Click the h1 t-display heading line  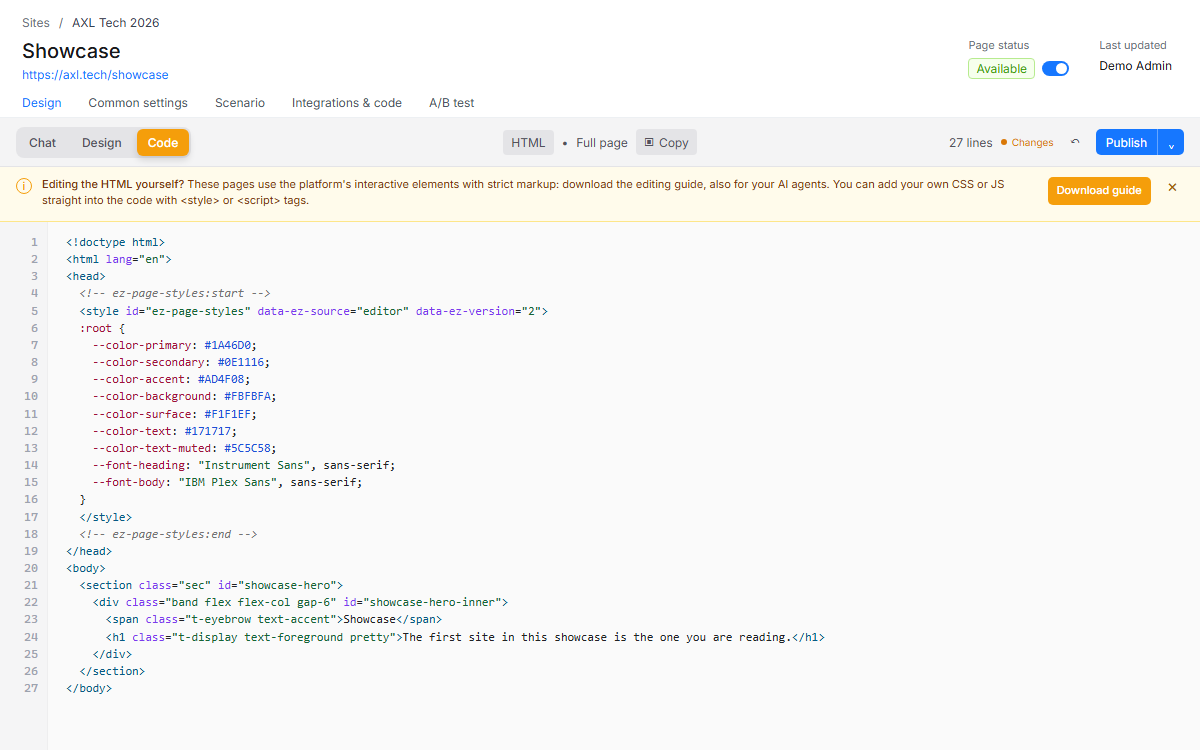click(465, 637)
